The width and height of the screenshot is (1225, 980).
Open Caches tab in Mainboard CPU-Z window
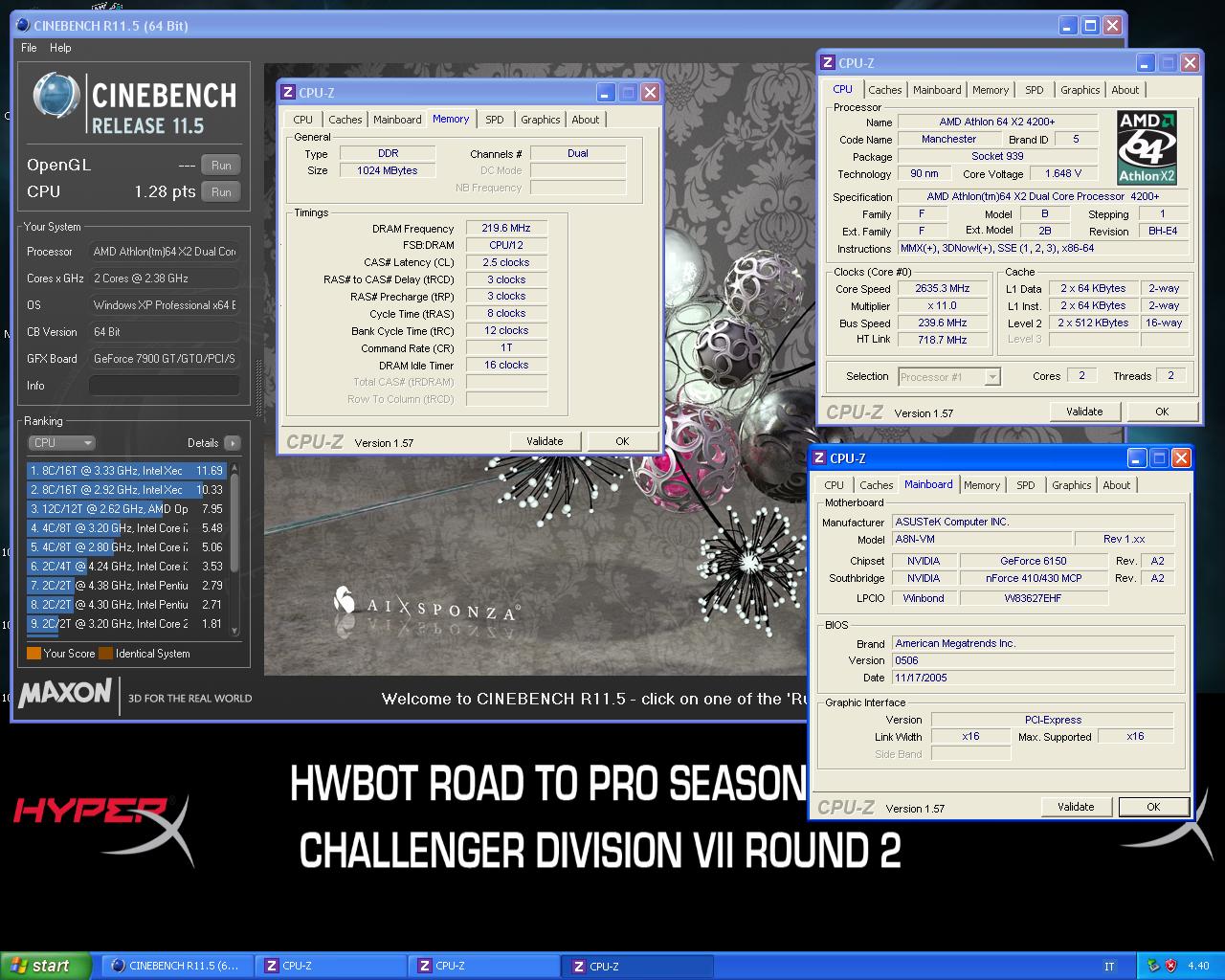tap(877, 485)
